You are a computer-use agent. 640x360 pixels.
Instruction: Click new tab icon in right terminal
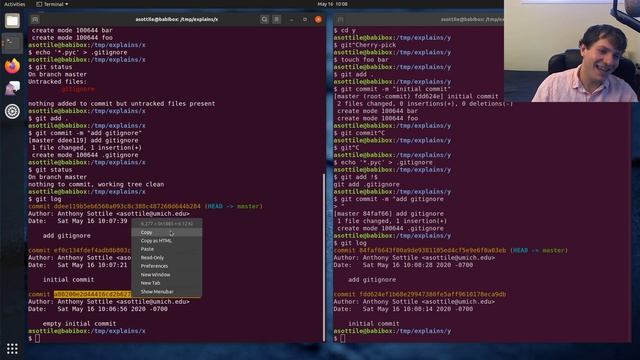point(340,19)
